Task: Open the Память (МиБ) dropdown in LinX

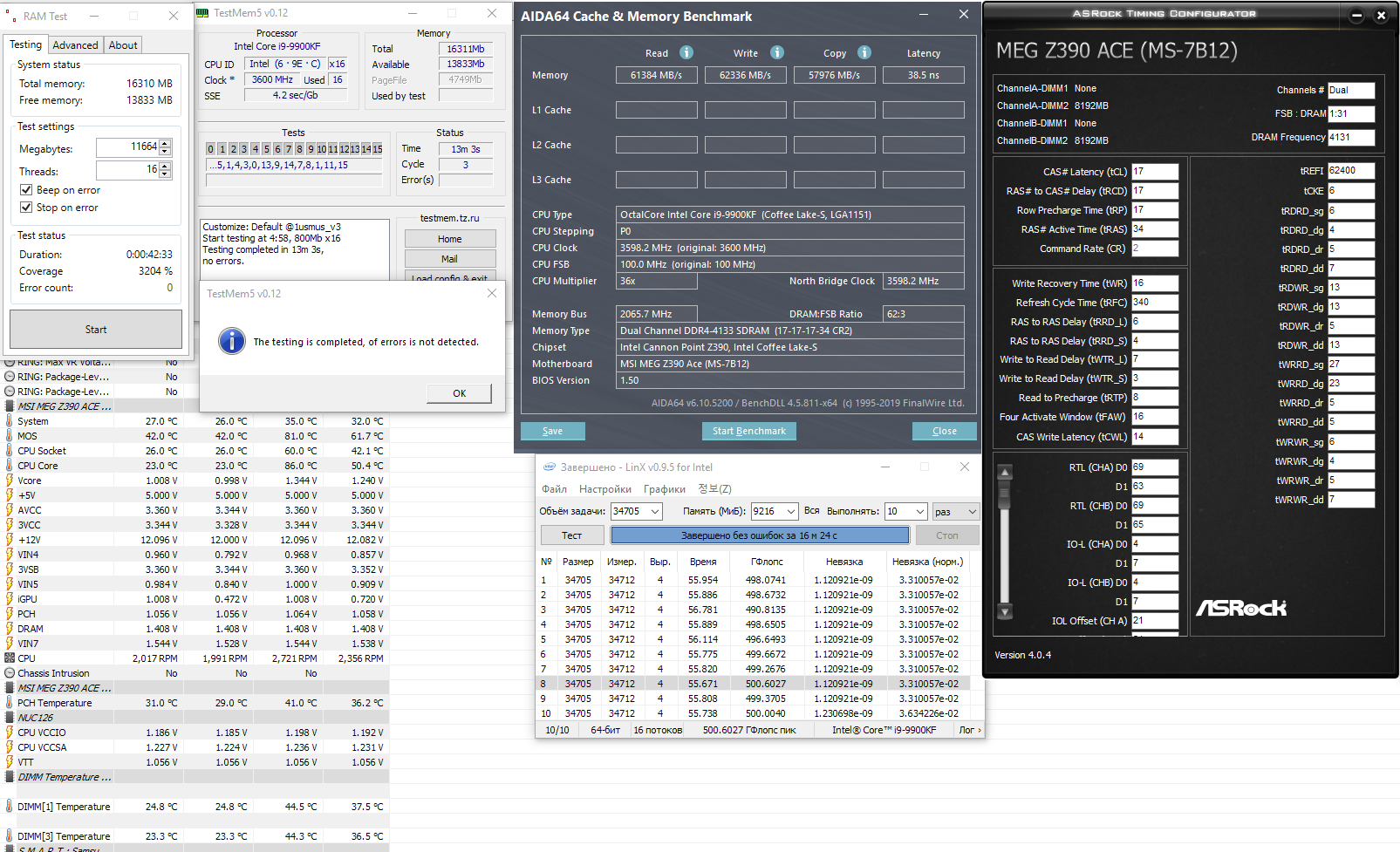Action: pyautogui.click(x=790, y=512)
